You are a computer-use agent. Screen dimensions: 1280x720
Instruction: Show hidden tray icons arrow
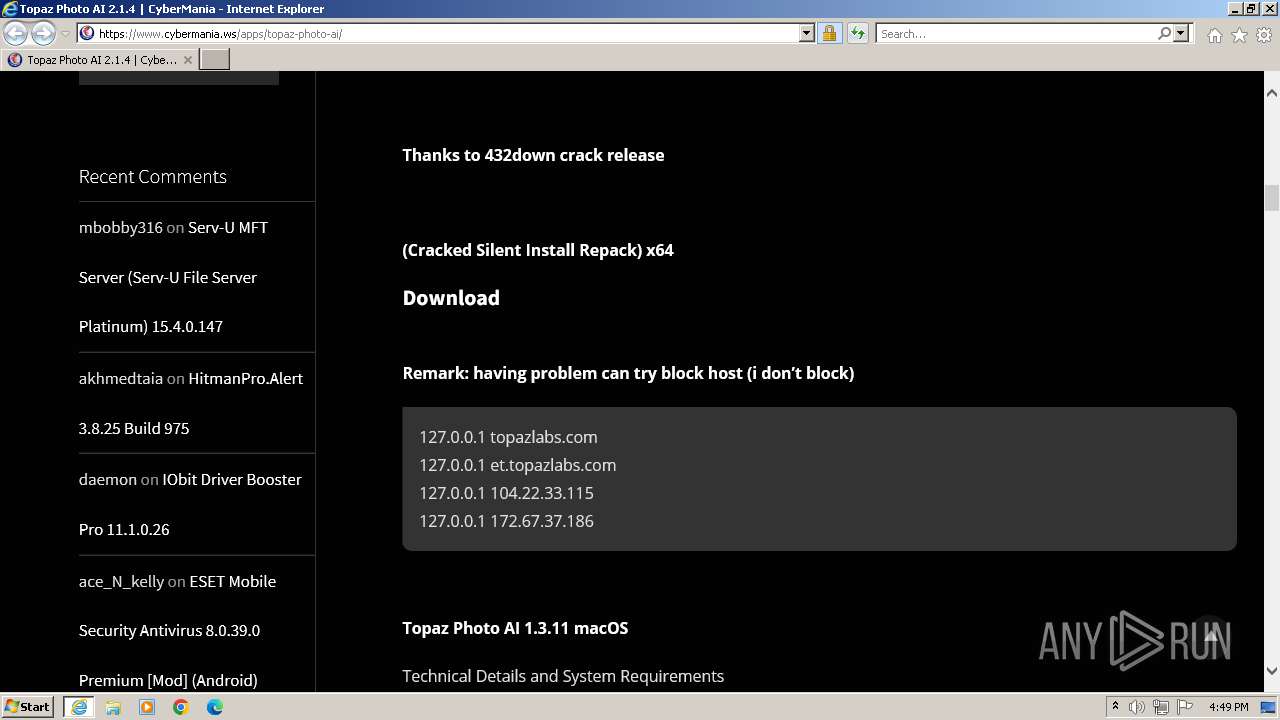(x=1115, y=707)
